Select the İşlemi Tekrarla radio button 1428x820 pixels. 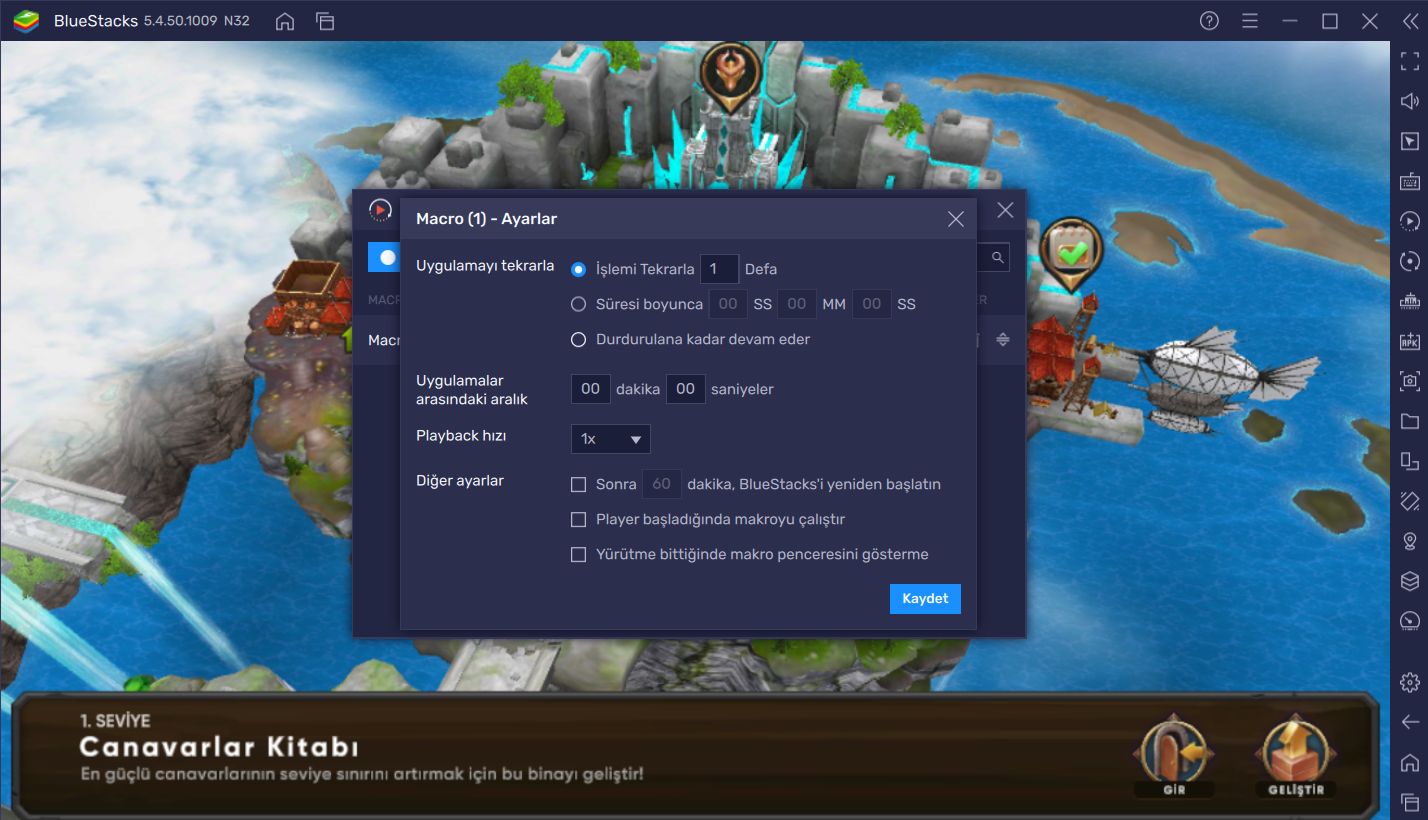coord(578,269)
